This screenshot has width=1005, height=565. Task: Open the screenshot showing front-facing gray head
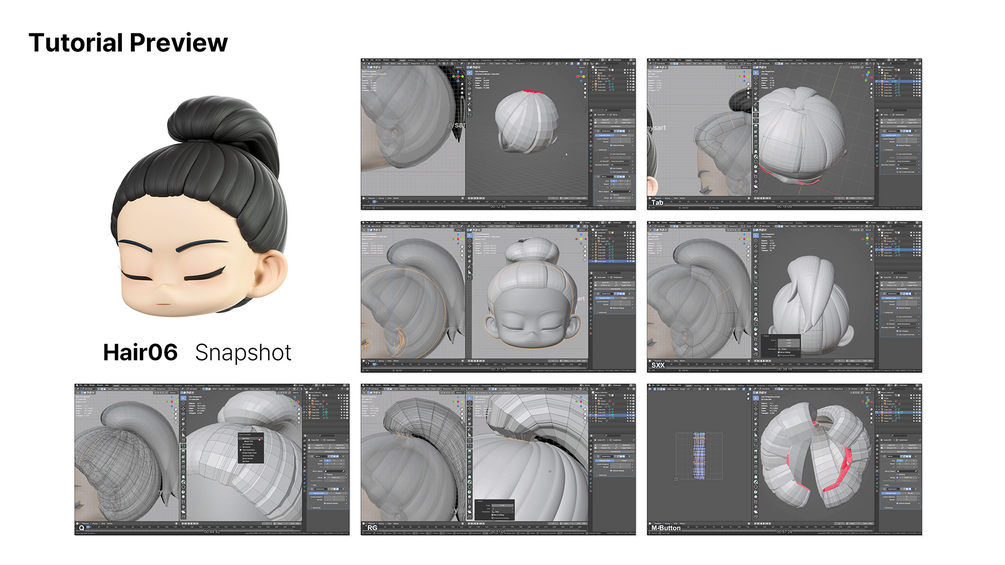(x=498, y=297)
